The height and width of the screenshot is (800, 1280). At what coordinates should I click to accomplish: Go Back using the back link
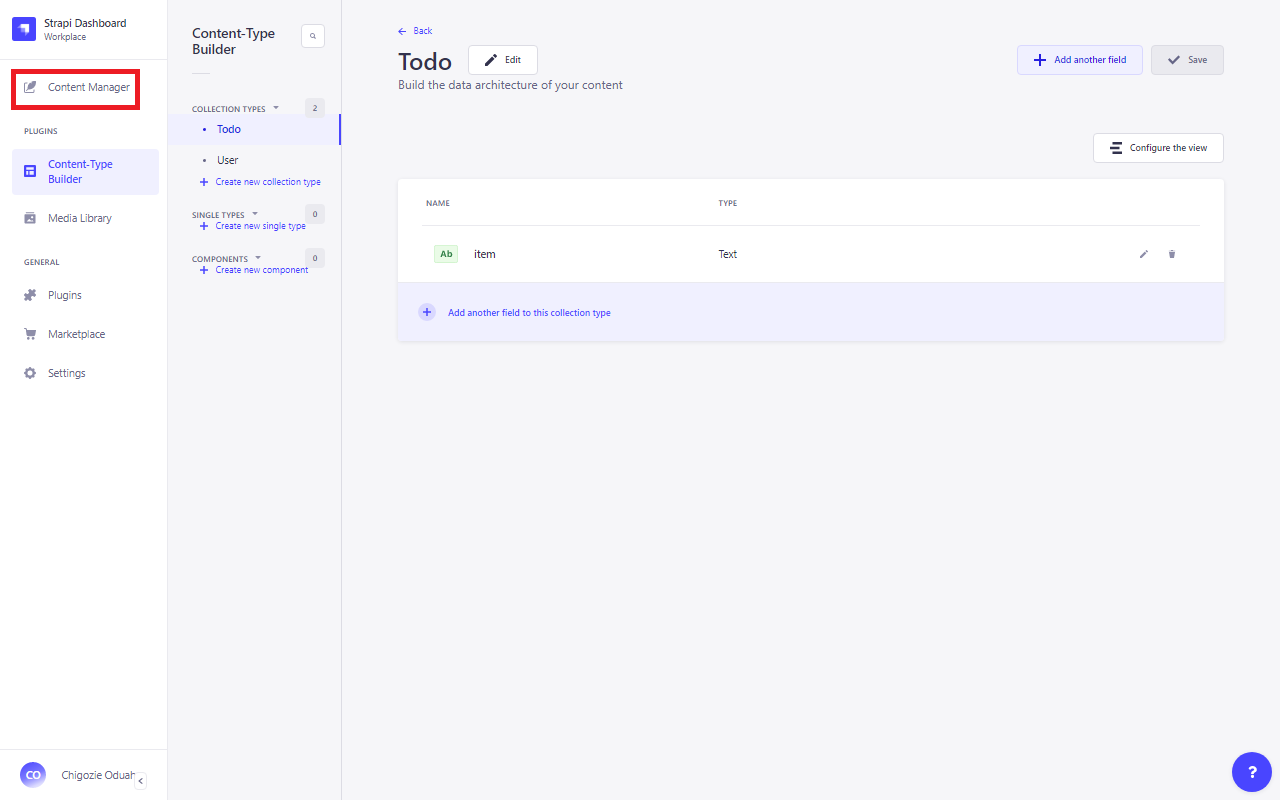(x=416, y=31)
